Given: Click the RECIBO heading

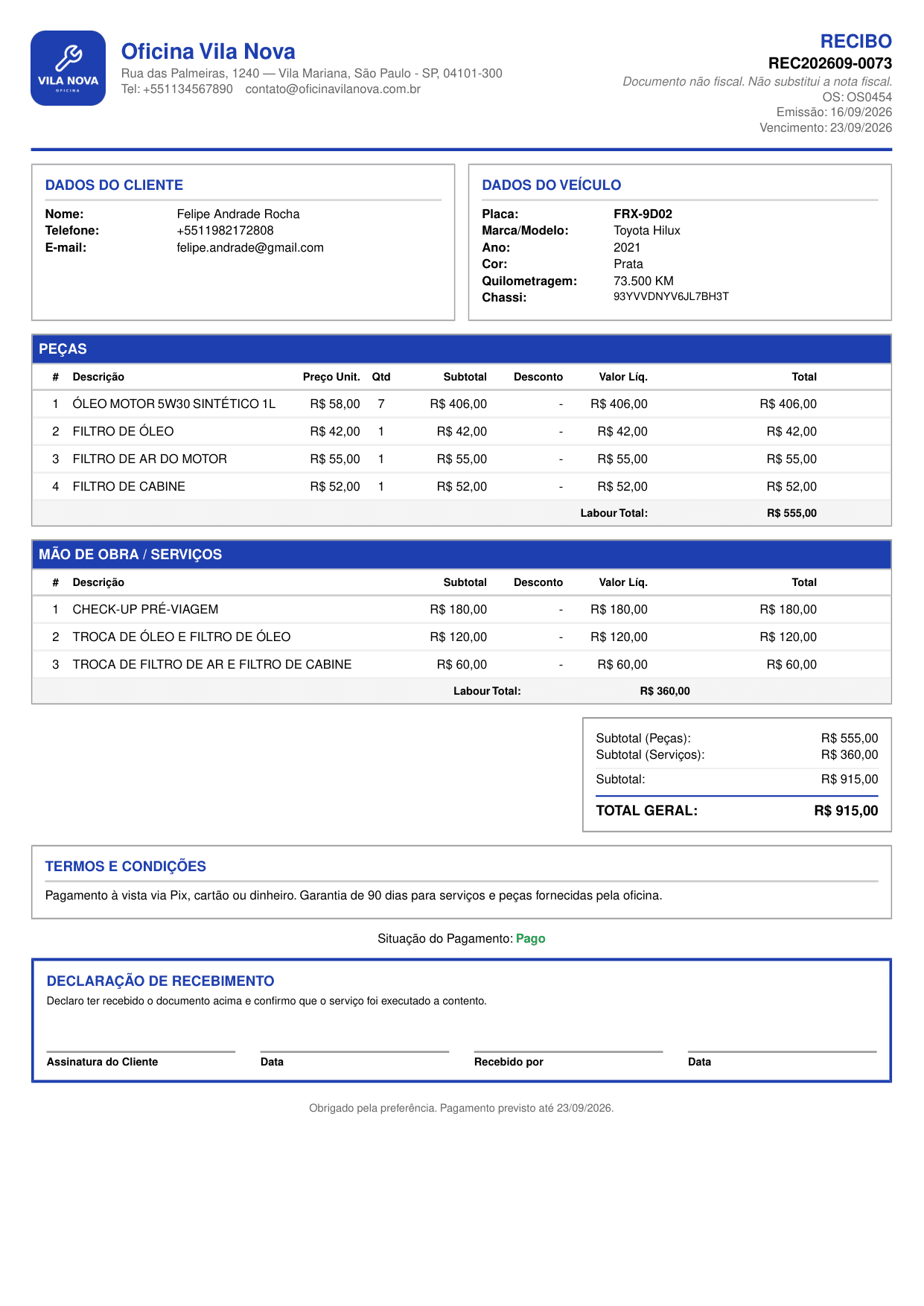Looking at the screenshot, I should click(856, 41).
